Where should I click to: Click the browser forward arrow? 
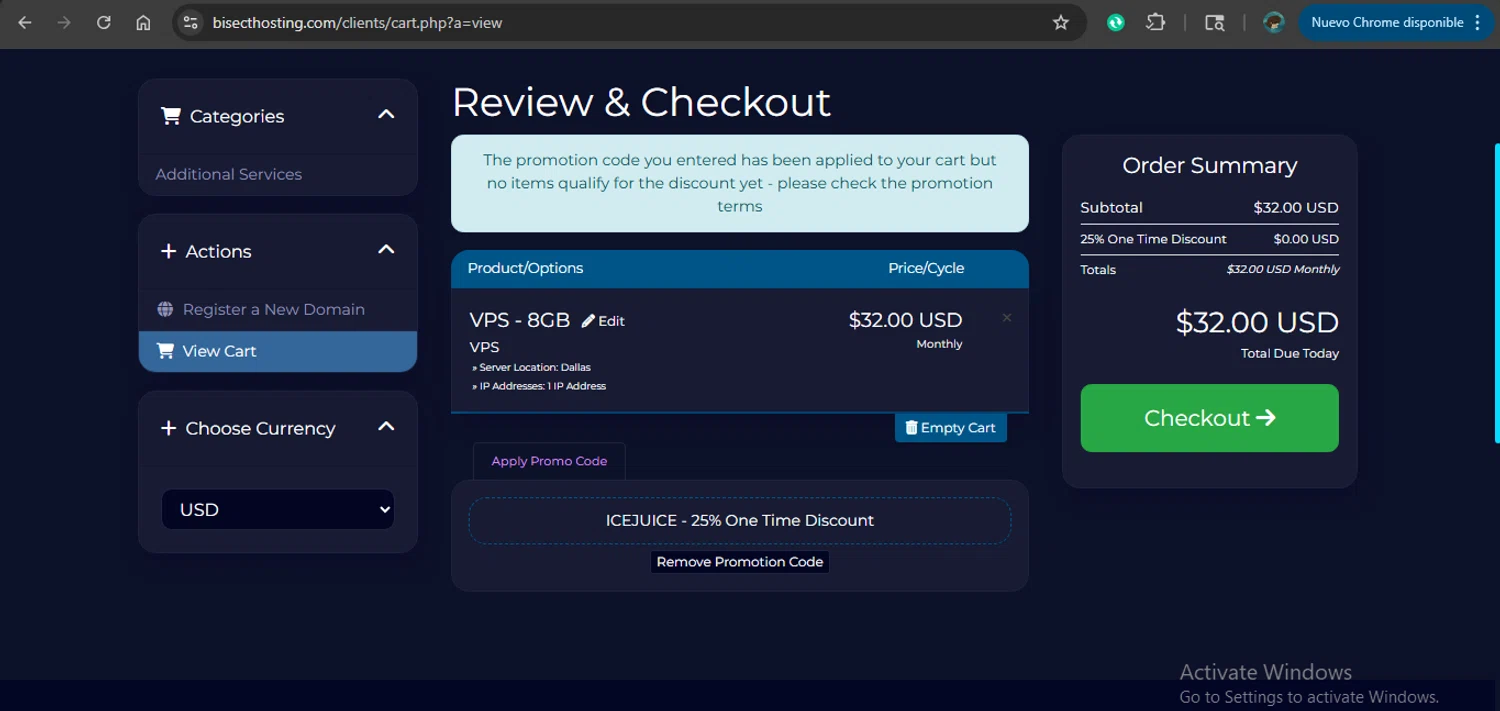pyautogui.click(x=64, y=22)
